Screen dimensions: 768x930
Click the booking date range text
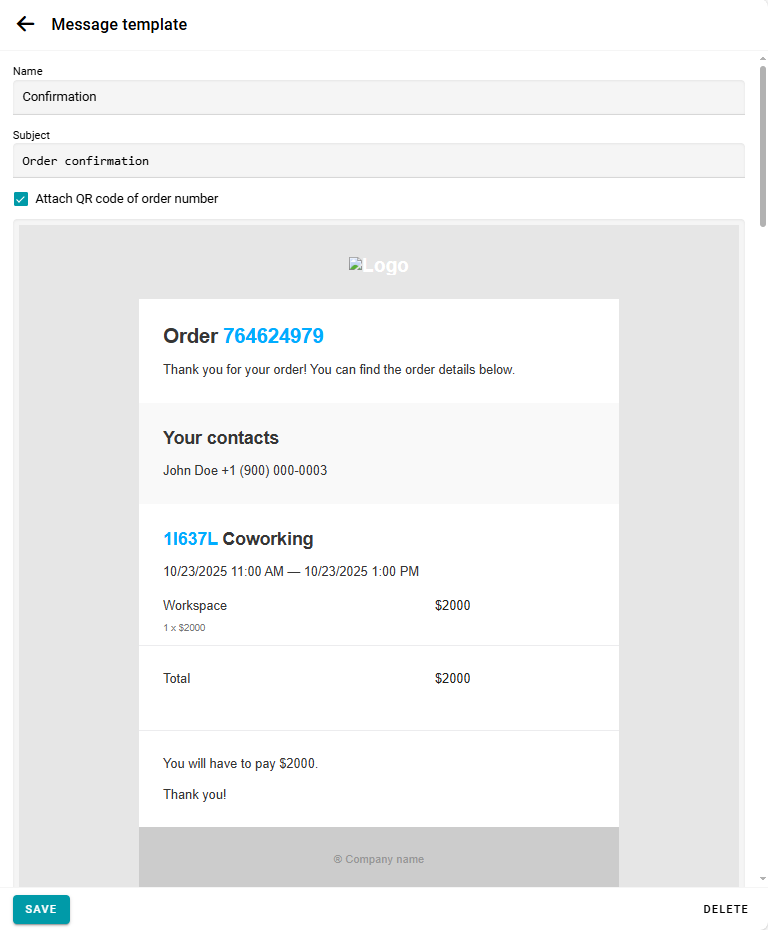[291, 572]
